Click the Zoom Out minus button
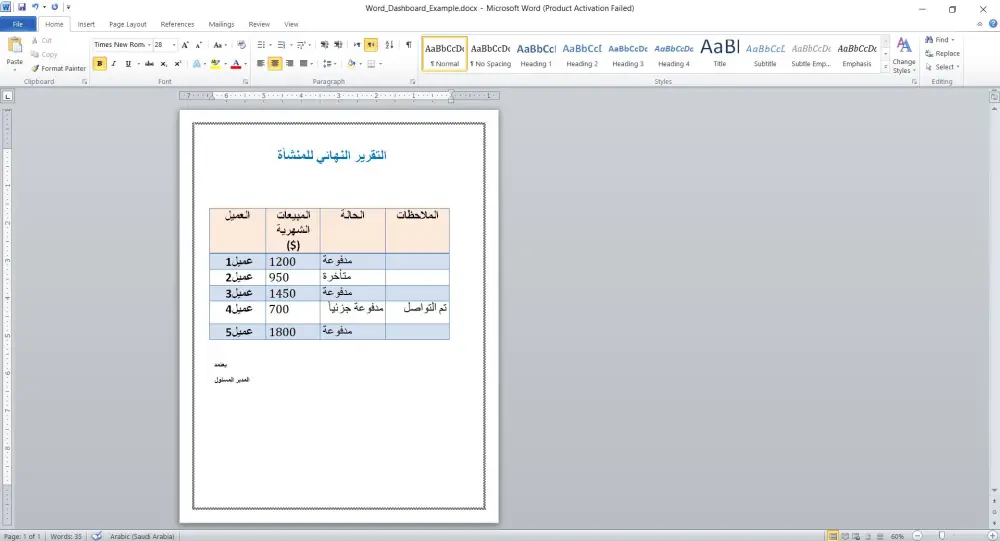The width and height of the screenshot is (1000, 541). pyautogui.click(x=918, y=536)
